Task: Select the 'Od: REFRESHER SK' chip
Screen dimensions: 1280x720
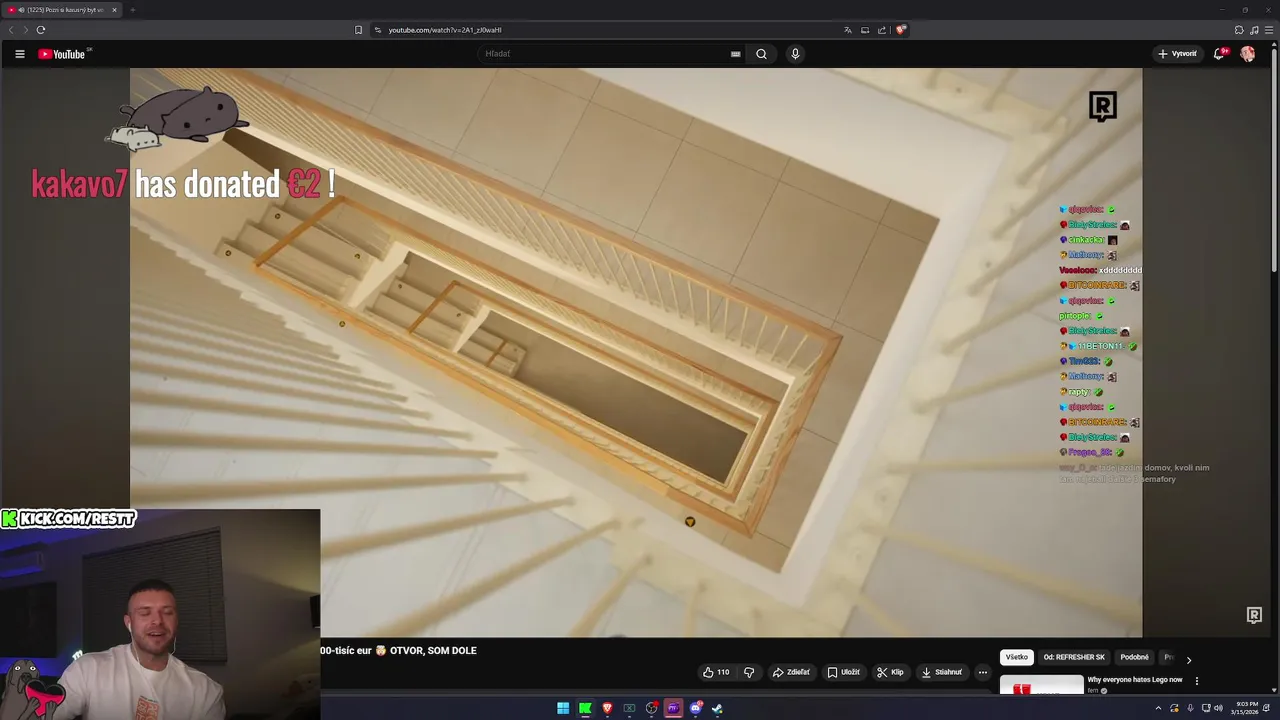Action: (x=1074, y=657)
